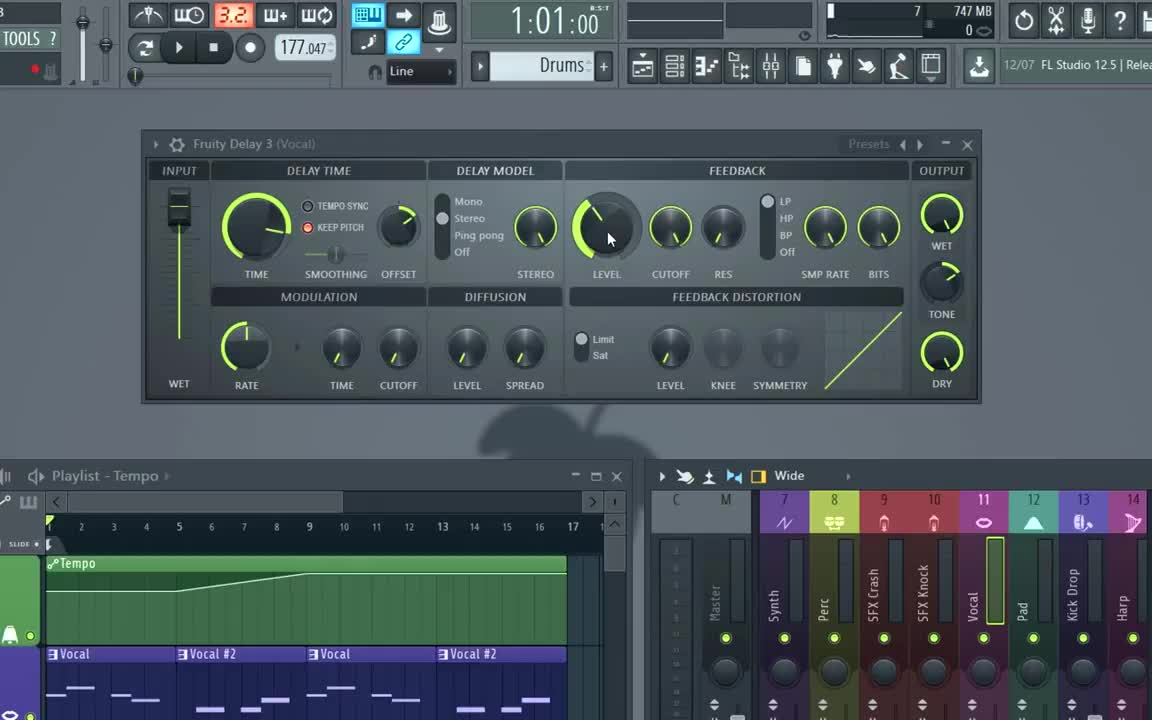Image resolution: width=1152 pixels, height=720 pixels.
Task: Click the Stop transport button
Action: pos(213,48)
